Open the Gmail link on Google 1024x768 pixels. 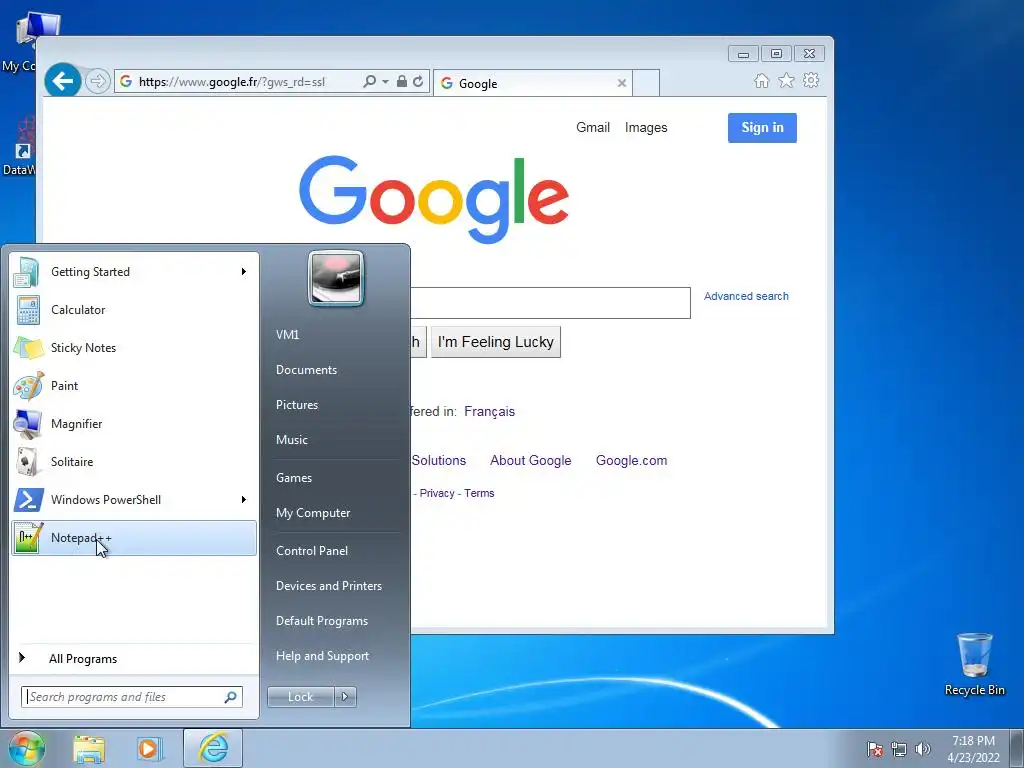click(x=593, y=127)
